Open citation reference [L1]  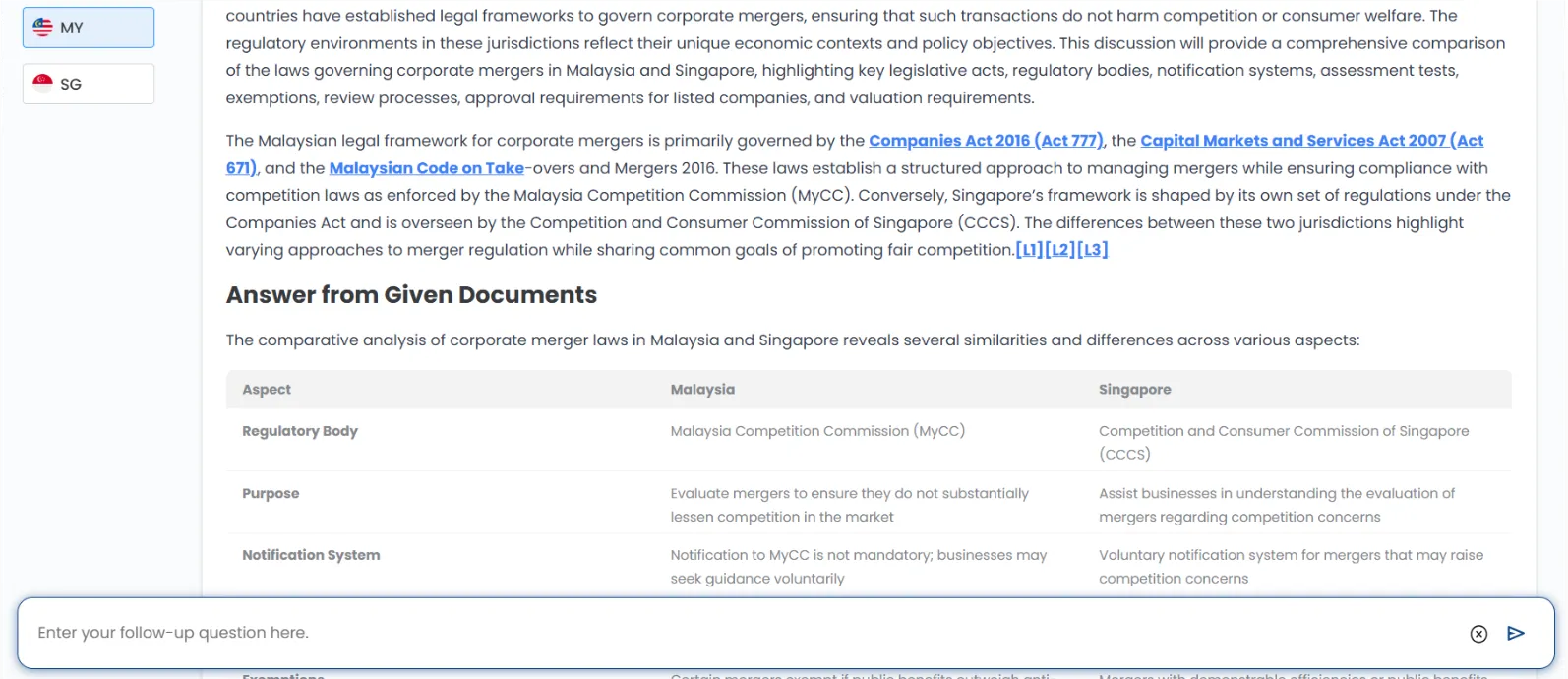[x=1029, y=250]
